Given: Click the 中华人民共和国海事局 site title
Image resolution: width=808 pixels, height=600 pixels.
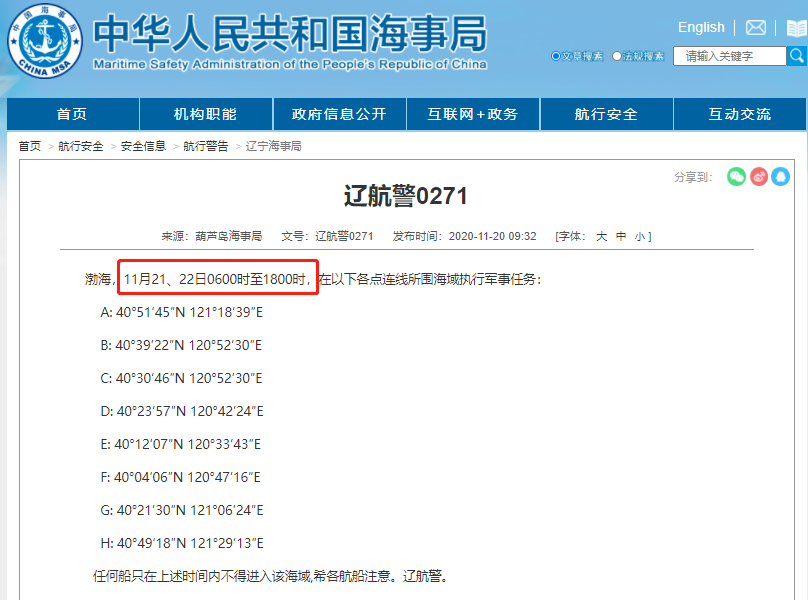Looking at the screenshot, I should (290, 34).
